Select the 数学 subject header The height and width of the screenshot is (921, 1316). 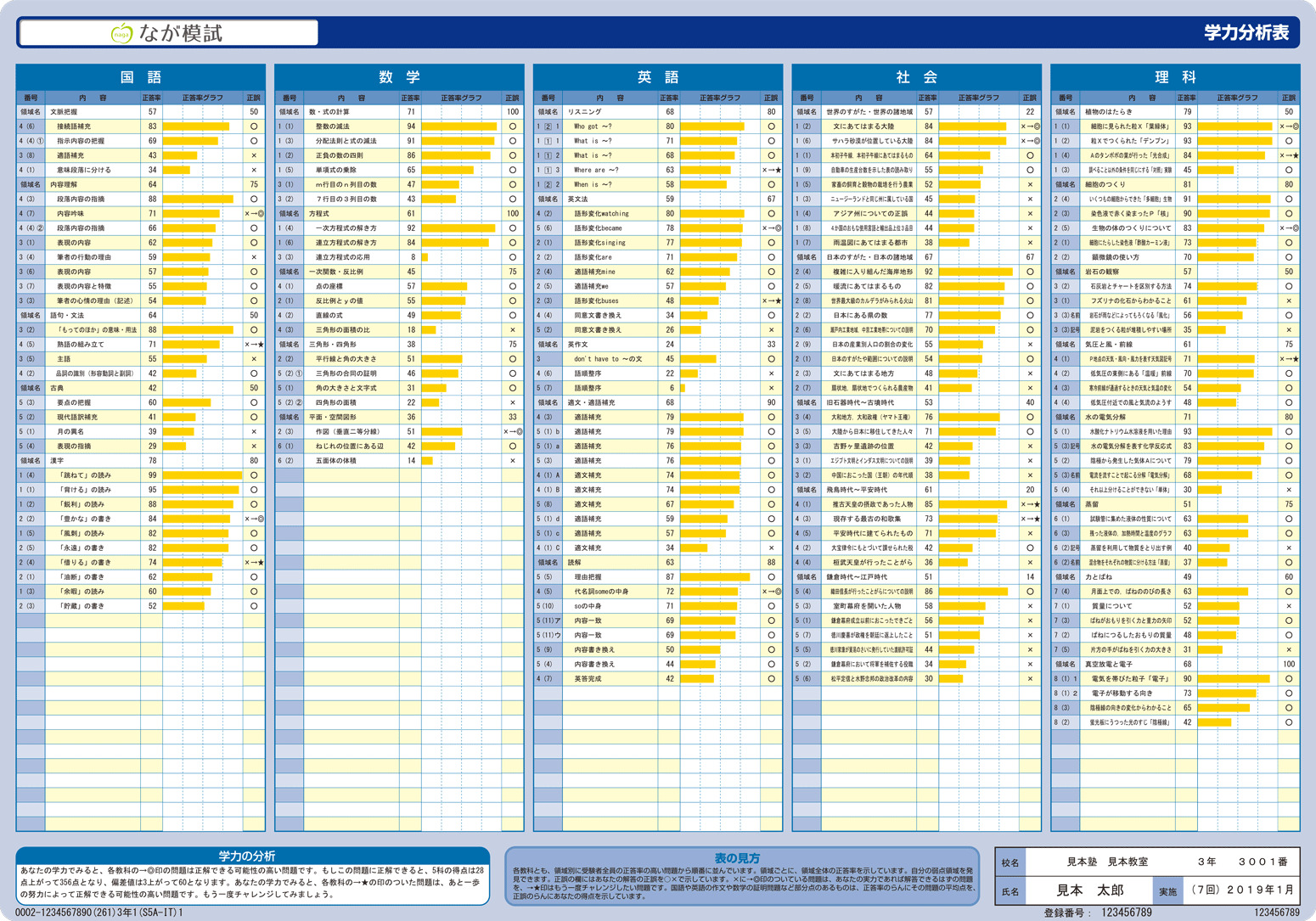coord(399,77)
